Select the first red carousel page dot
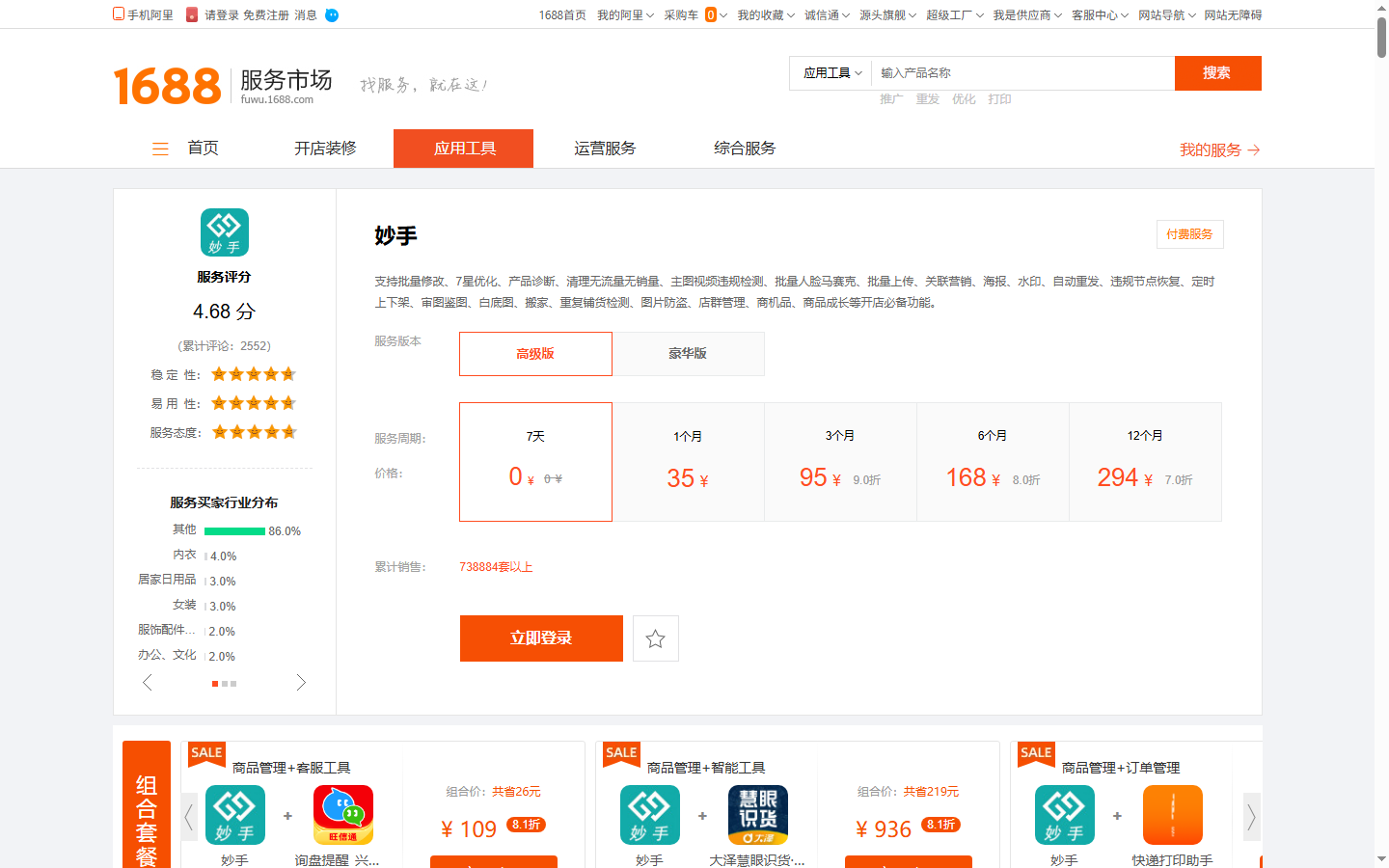The width and height of the screenshot is (1389, 868). tap(214, 684)
